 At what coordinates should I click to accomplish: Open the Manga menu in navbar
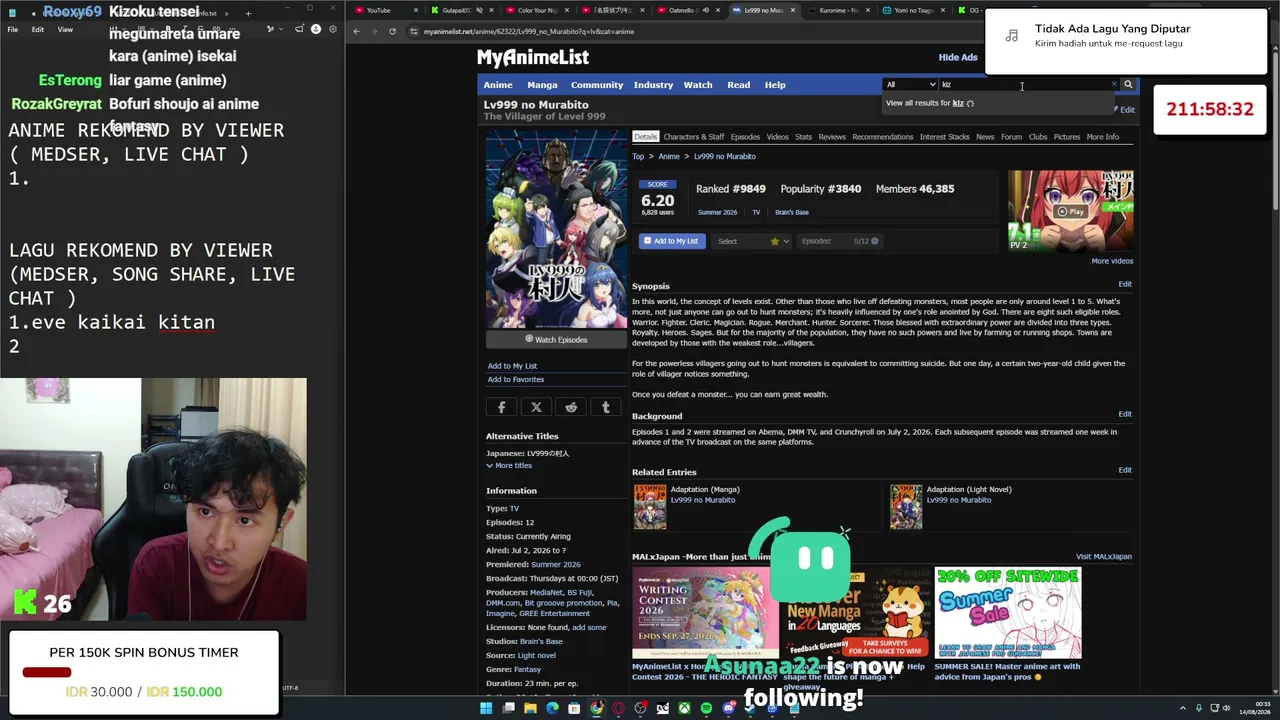click(542, 85)
